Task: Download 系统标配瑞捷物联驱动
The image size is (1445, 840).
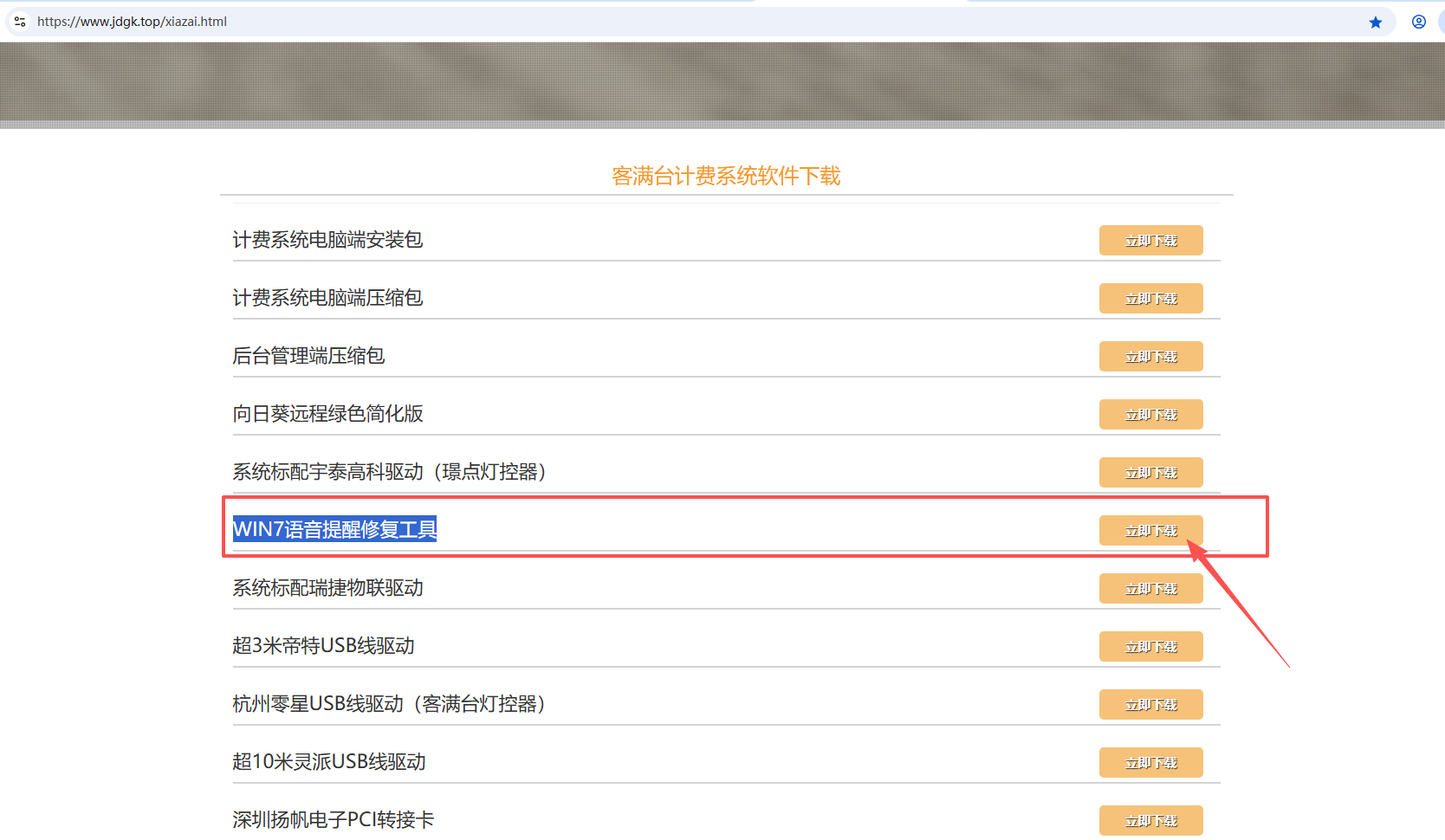Action: (x=1150, y=589)
